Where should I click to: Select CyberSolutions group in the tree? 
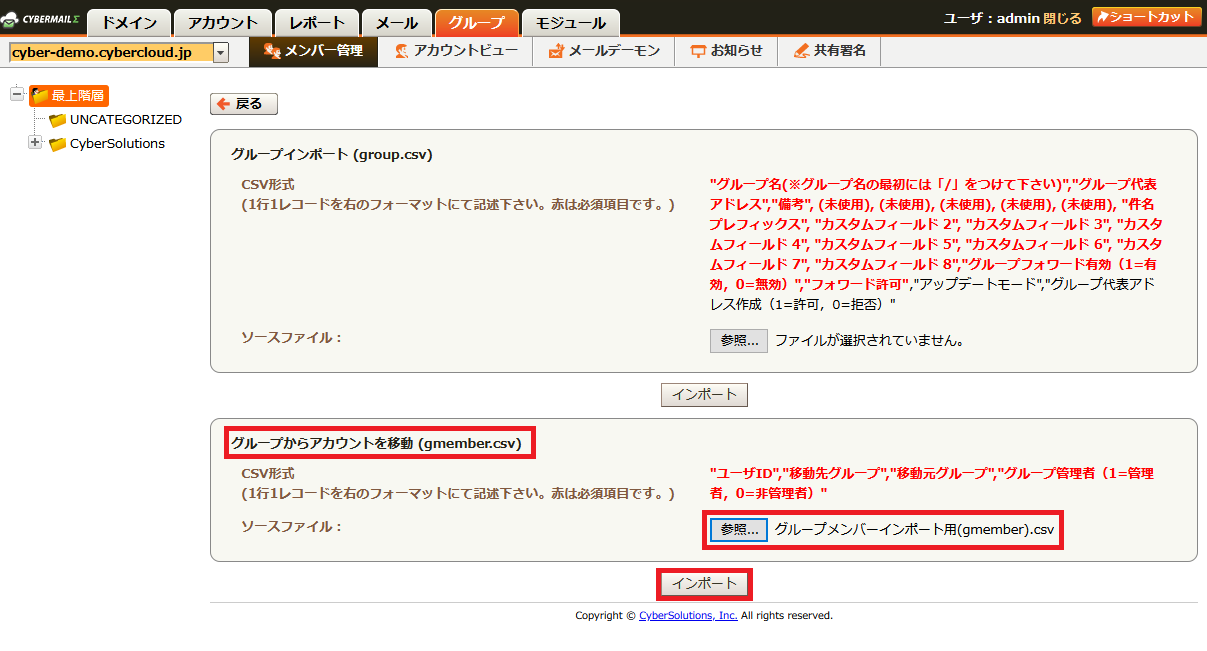click(x=117, y=144)
